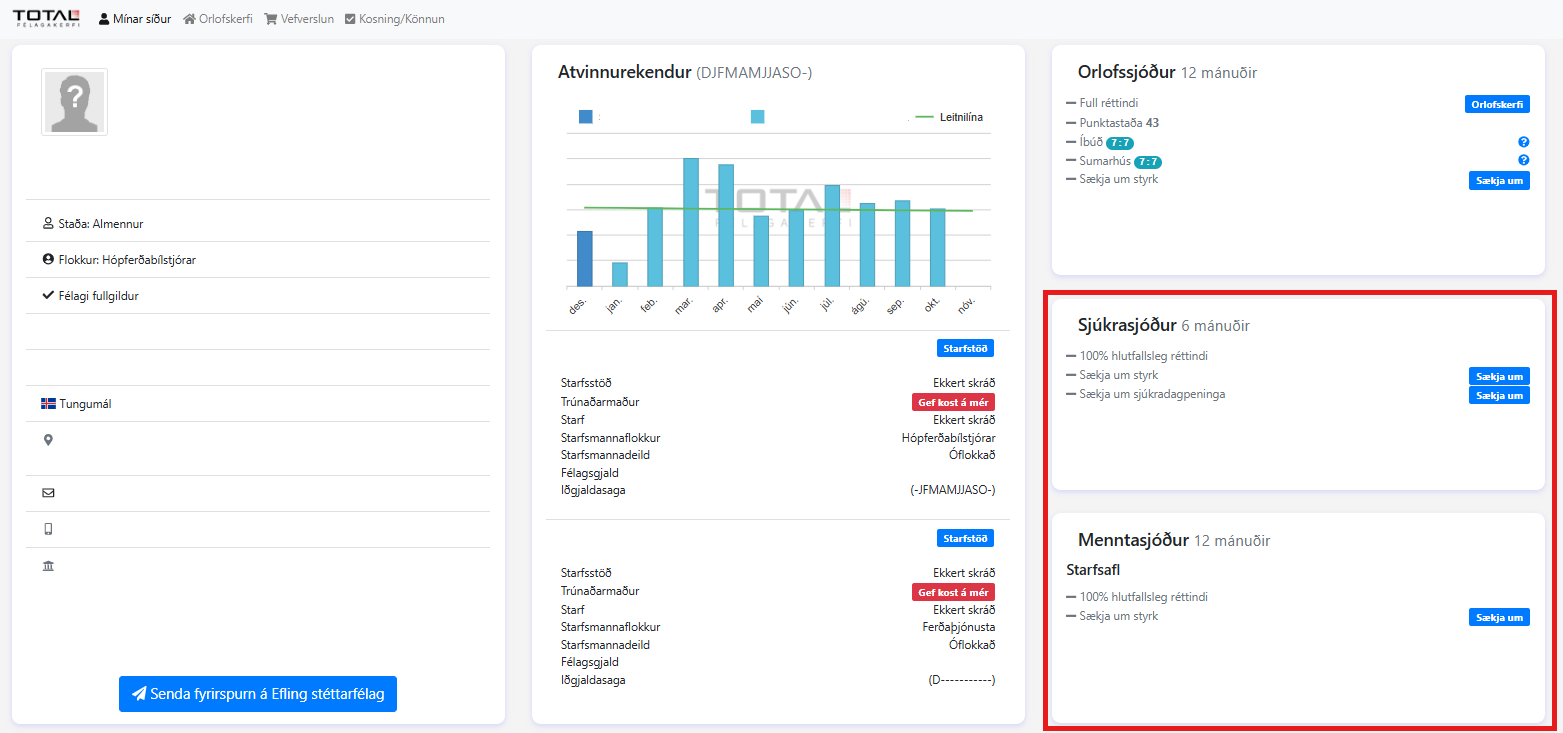Toggle the dark blue legend swatch

point(585,117)
